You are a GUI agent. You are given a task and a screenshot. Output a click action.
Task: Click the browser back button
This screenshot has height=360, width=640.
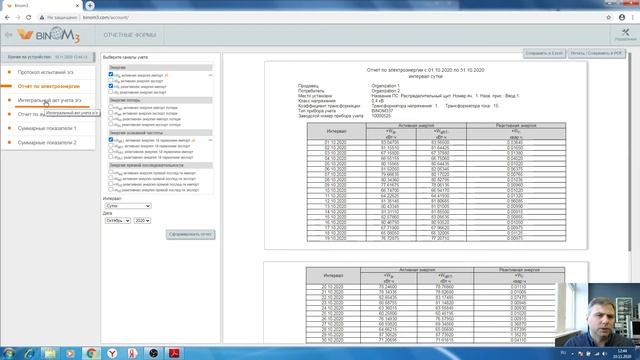pyautogui.click(x=7, y=18)
